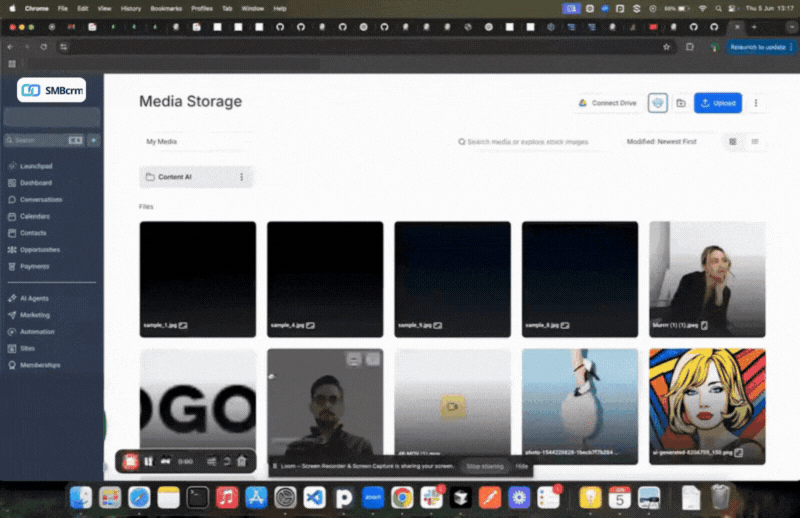The image size is (800, 518).
Task: Open the Modified: Newest First sort dropdown
Action: point(661,141)
